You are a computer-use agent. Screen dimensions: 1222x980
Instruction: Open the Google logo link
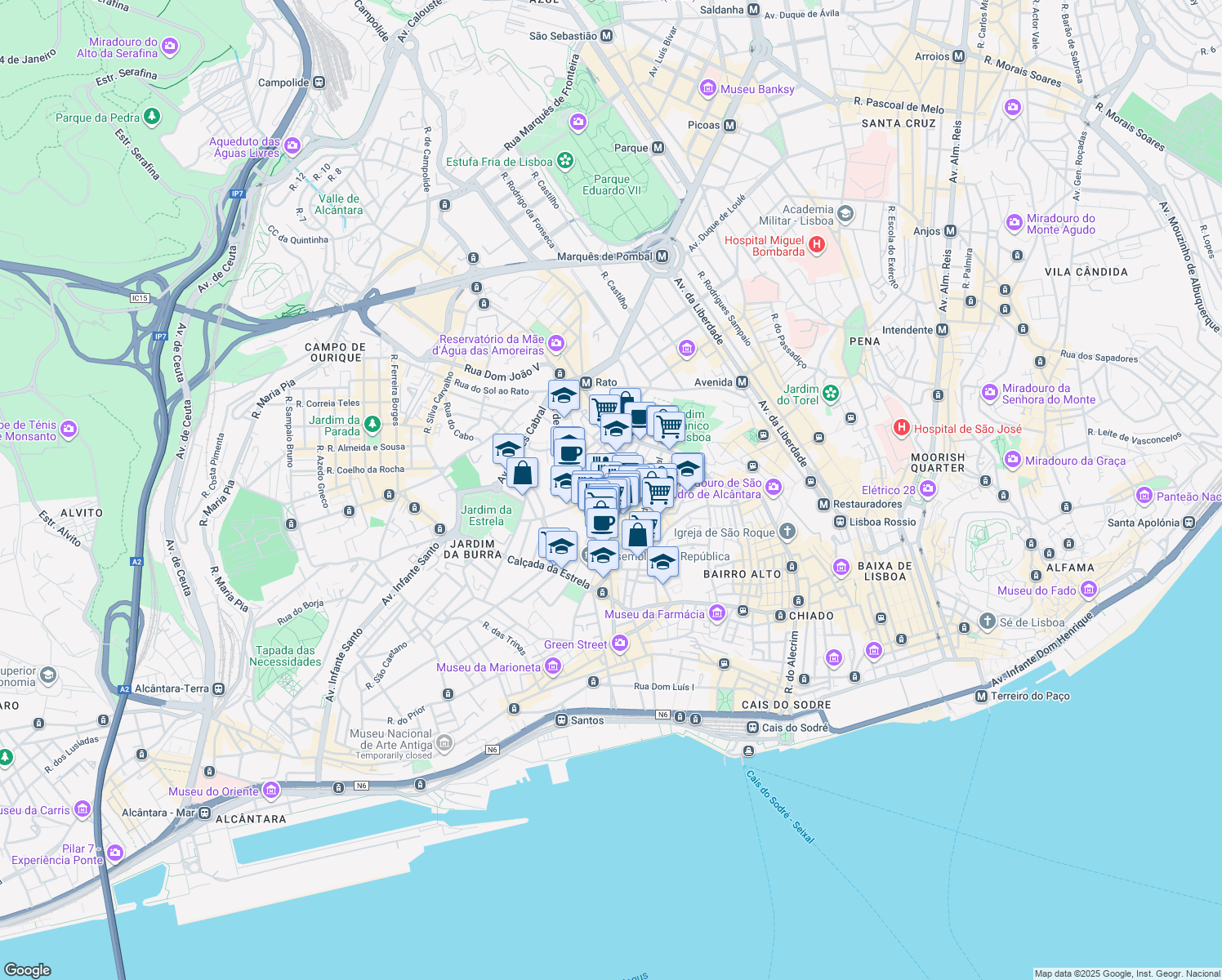pos(27,969)
